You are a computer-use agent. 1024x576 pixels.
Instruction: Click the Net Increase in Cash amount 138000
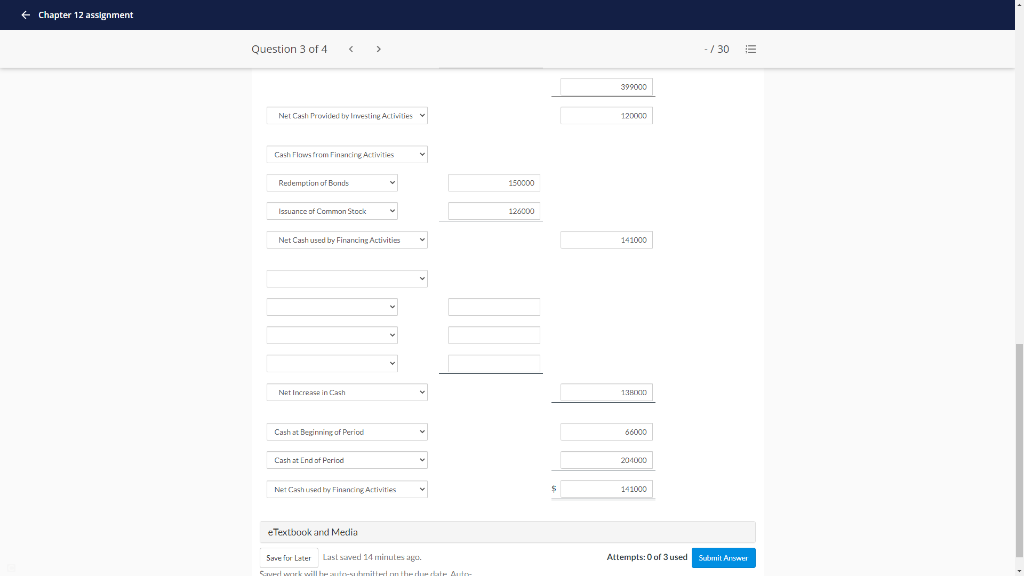[606, 392]
